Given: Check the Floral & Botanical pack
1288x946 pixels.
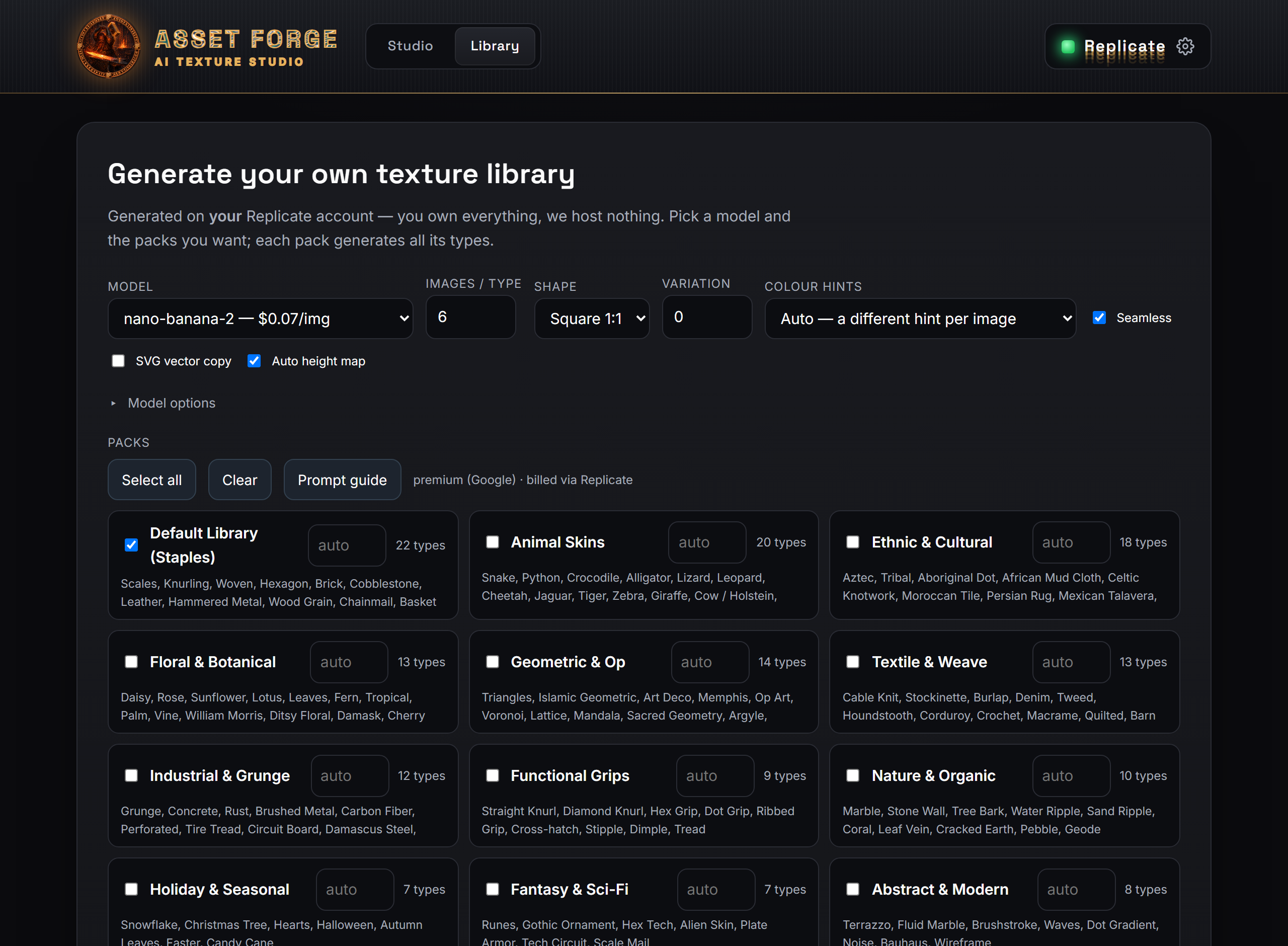Looking at the screenshot, I should point(131,662).
